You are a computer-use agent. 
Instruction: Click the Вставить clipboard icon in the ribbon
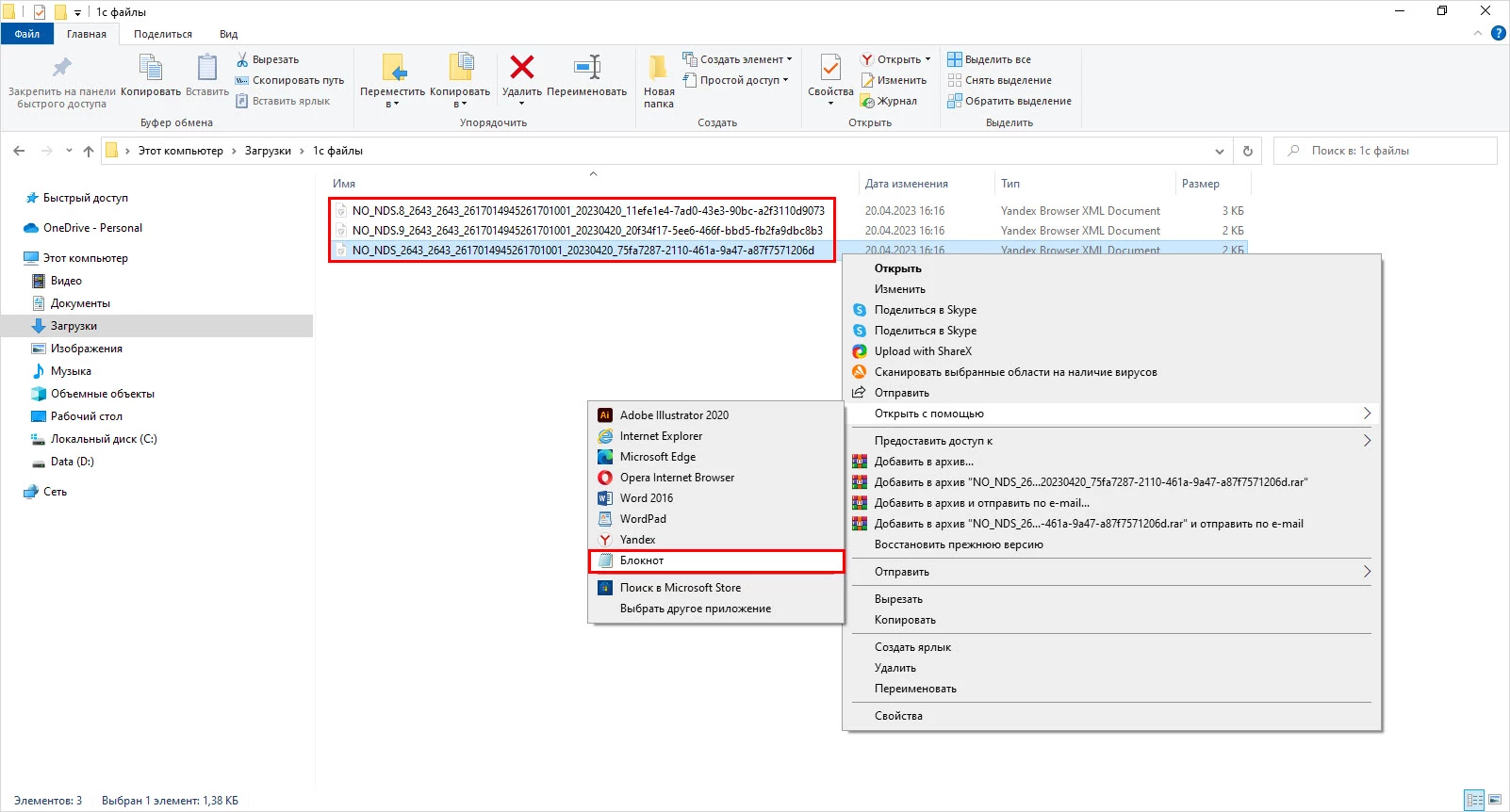pyautogui.click(x=207, y=68)
